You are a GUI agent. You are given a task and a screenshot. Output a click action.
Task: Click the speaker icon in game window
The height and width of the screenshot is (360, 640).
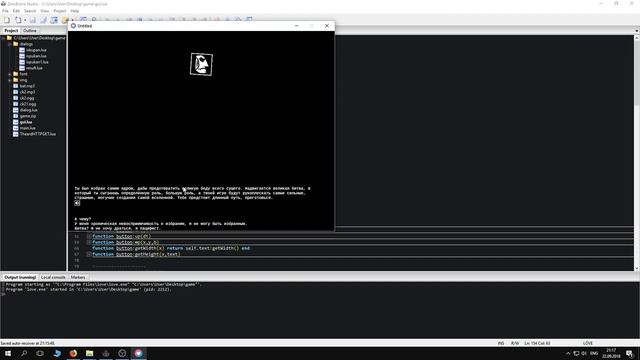pyautogui.click(x=77, y=203)
